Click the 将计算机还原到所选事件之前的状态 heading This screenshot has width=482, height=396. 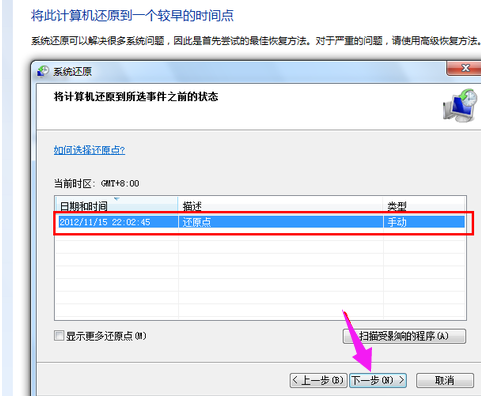[136, 97]
